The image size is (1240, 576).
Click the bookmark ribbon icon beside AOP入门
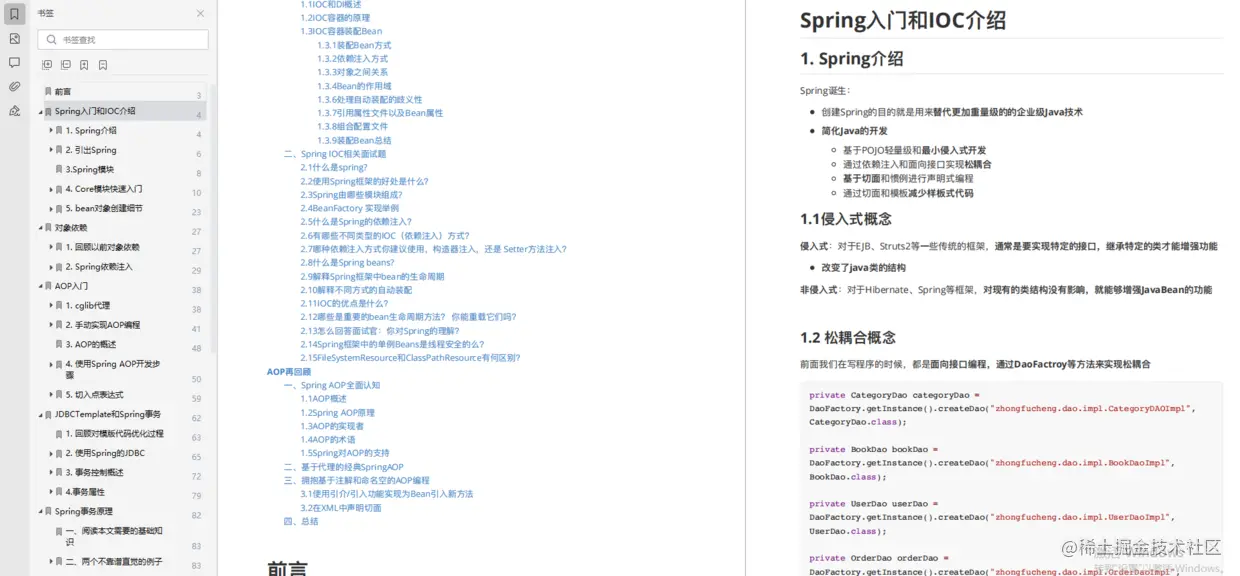[49, 286]
